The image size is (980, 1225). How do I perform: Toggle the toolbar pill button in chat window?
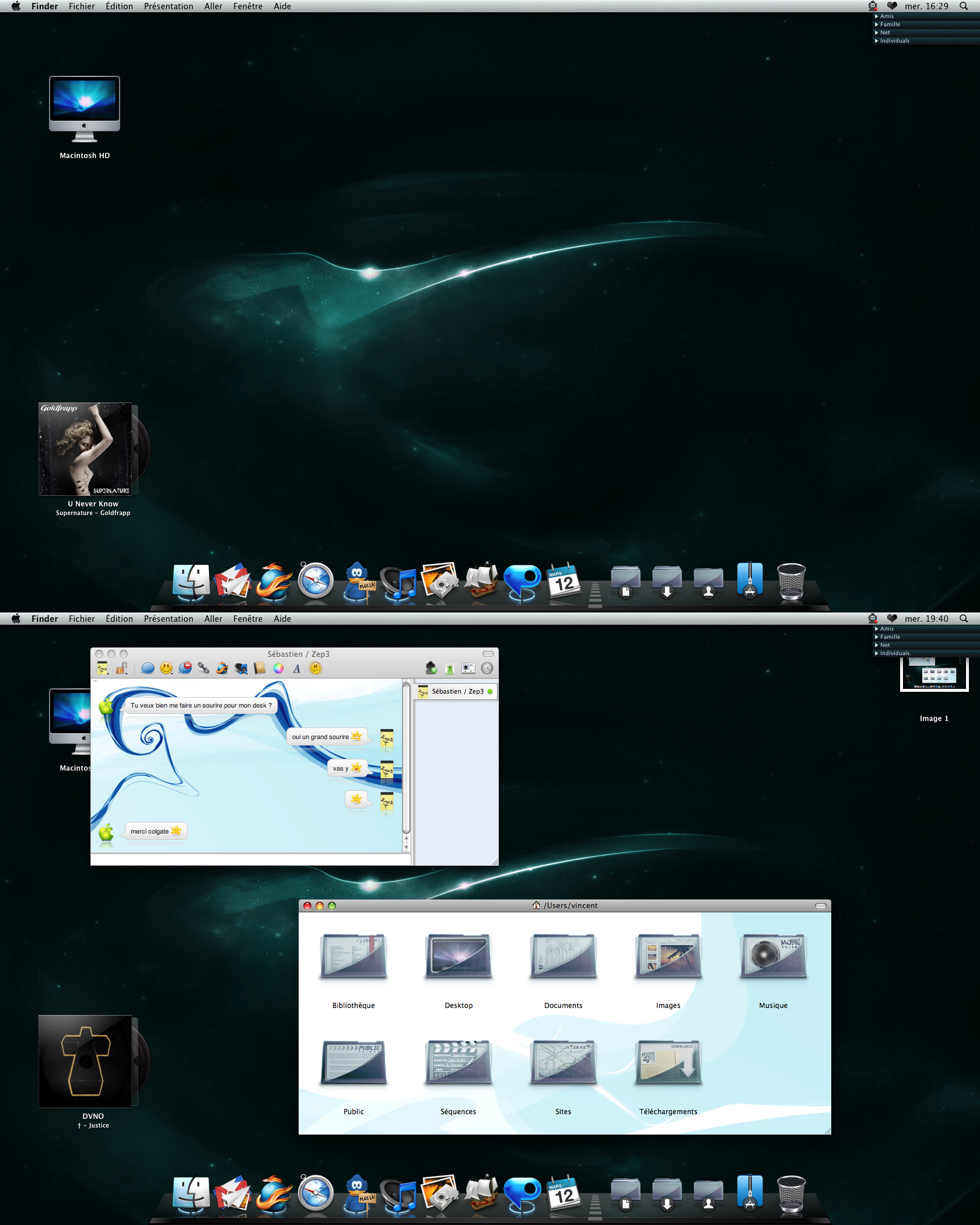[x=488, y=654]
